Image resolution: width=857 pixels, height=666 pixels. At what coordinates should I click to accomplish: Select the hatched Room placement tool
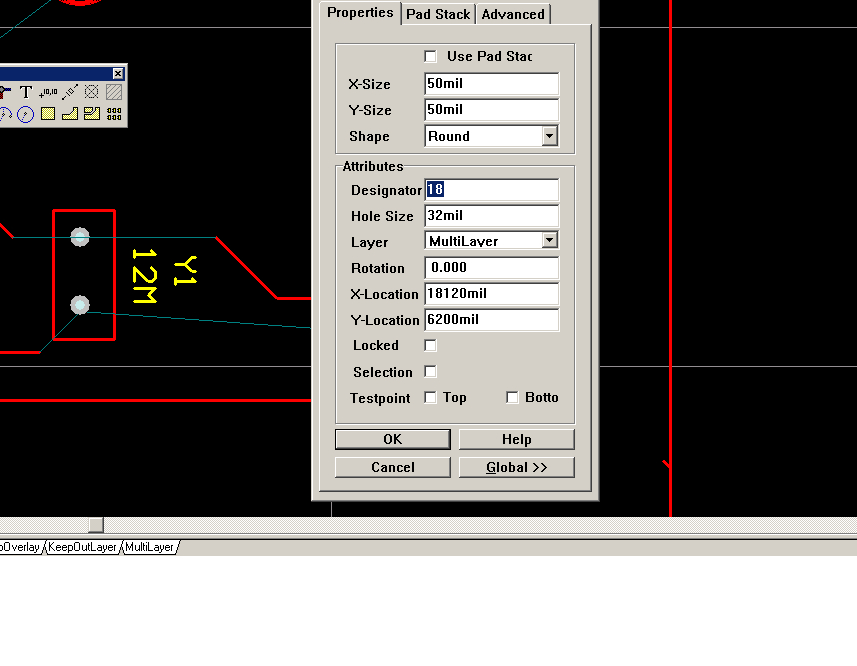(114, 92)
